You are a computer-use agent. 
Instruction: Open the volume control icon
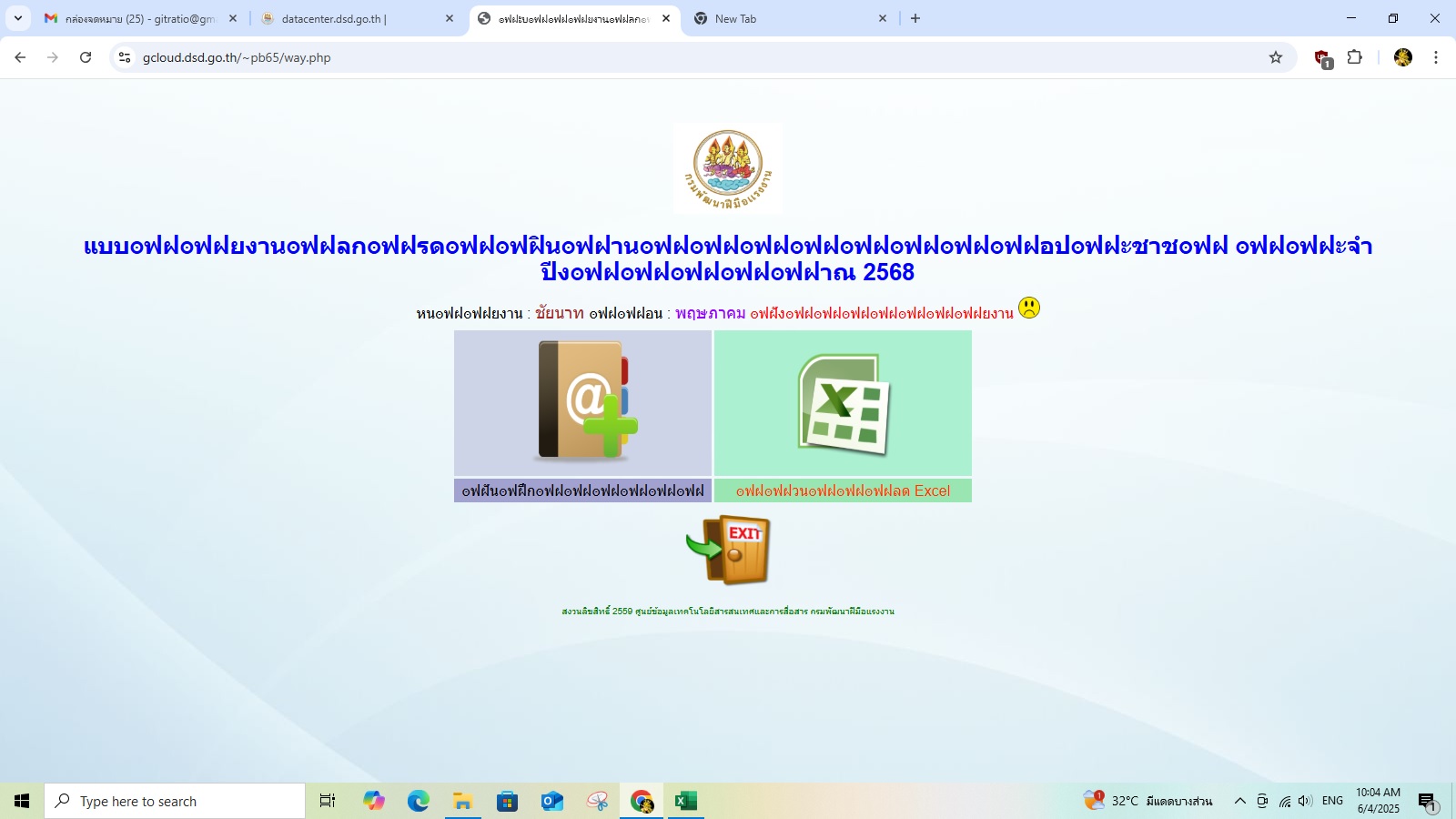click(1305, 801)
